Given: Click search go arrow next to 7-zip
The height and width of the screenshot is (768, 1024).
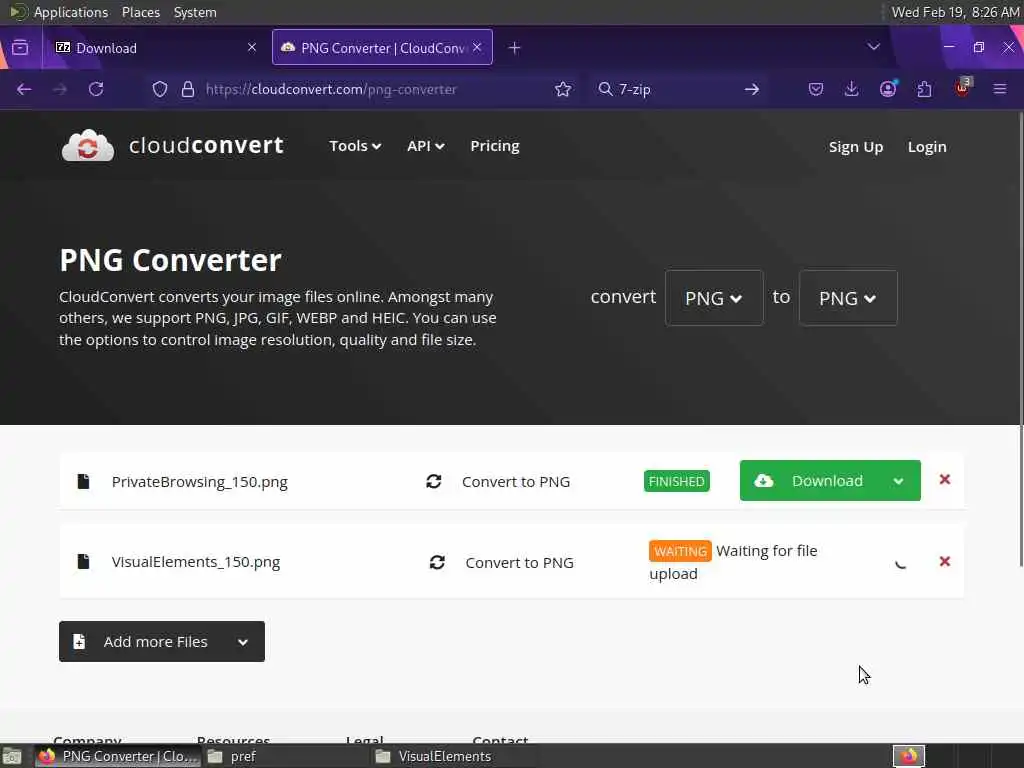Looking at the screenshot, I should [x=752, y=89].
